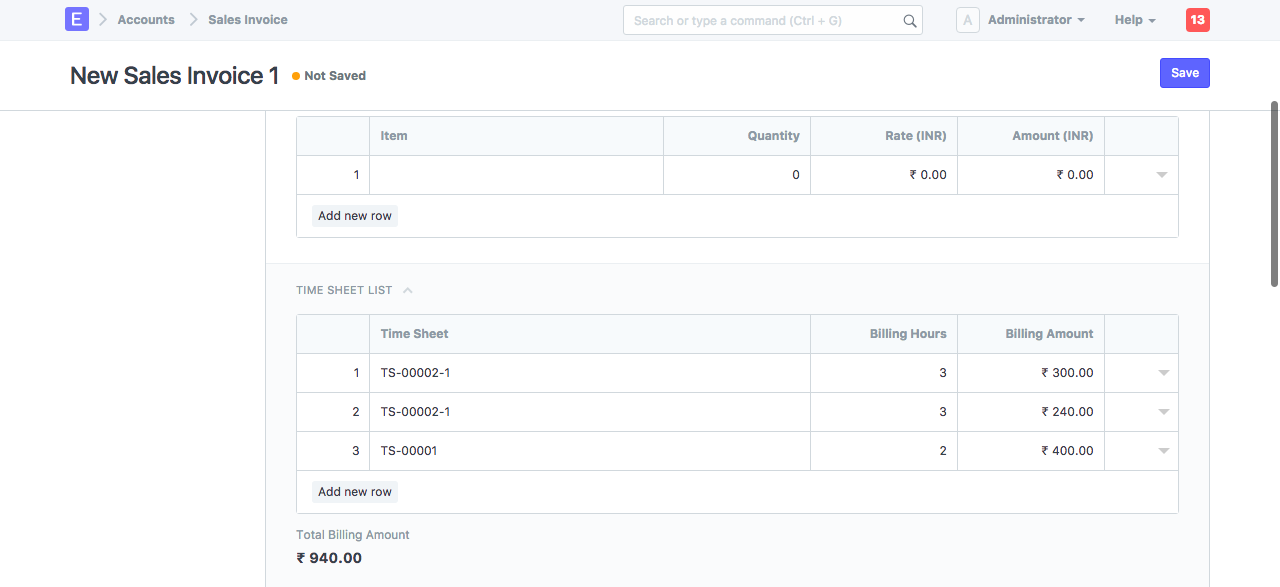Screen dimensions: 1280x587
Task: Open the Administrator user menu
Action: (1035, 20)
